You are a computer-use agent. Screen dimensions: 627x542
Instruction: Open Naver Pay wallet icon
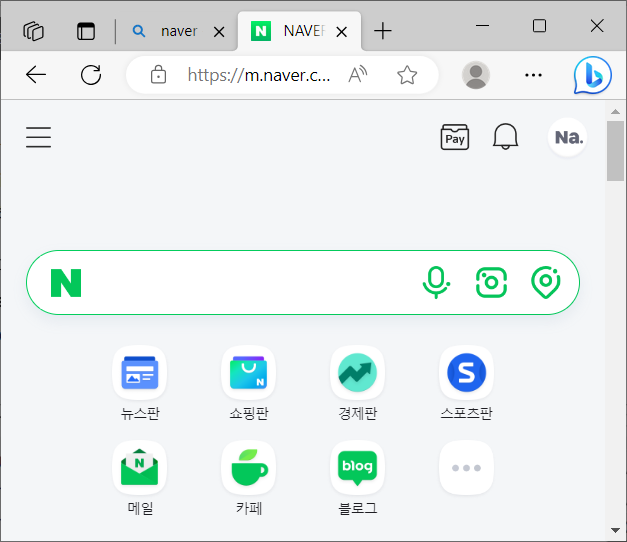coord(455,137)
